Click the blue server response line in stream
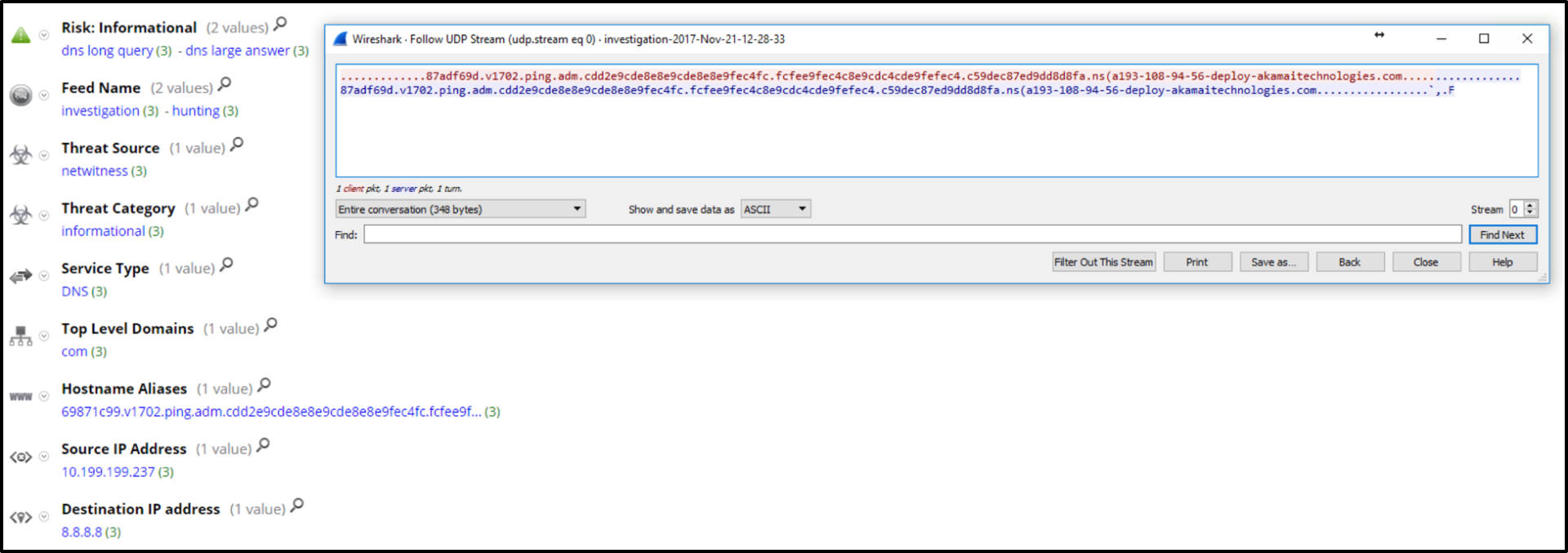Screen dimensions: 1568x553 (x=898, y=91)
